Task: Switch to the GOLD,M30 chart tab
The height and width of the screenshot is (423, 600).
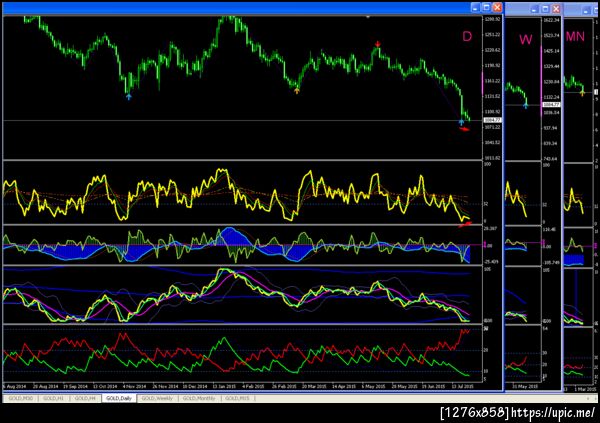Action: (21, 399)
